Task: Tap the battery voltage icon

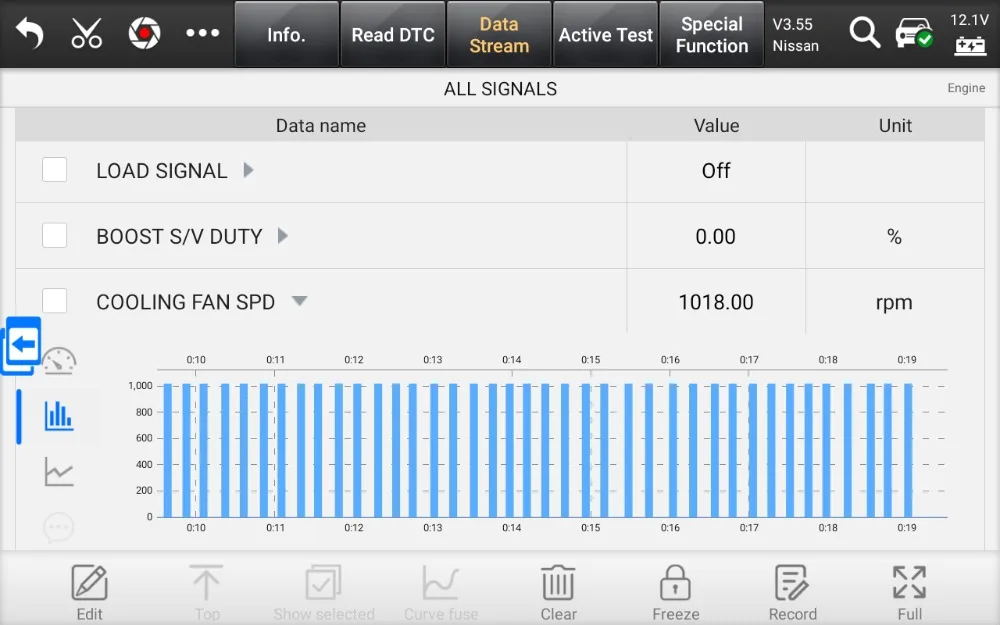Action: click(x=970, y=46)
